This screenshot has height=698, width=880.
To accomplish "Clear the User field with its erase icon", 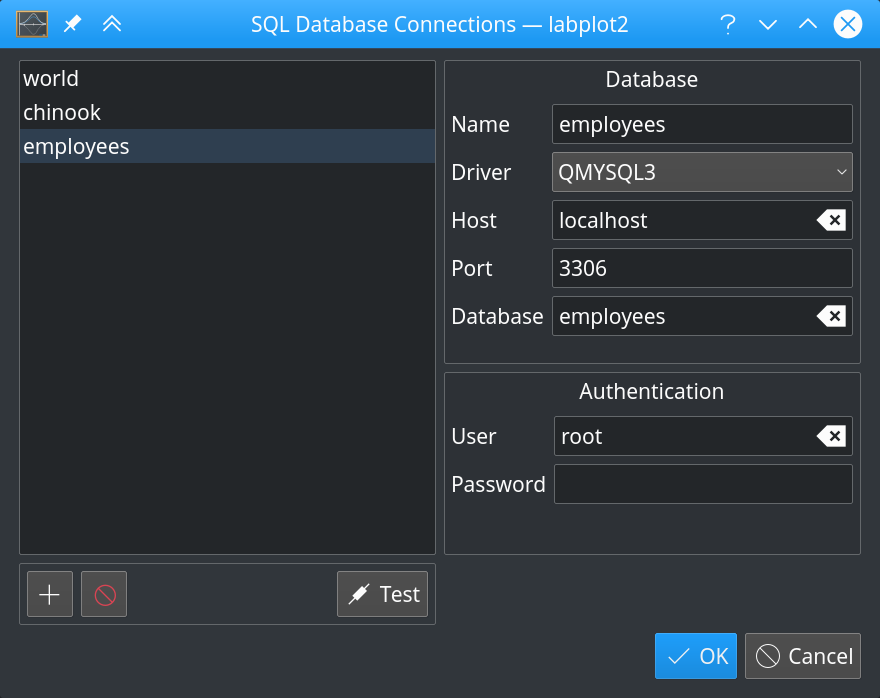I will pyautogui.click(x=831, y=436).
